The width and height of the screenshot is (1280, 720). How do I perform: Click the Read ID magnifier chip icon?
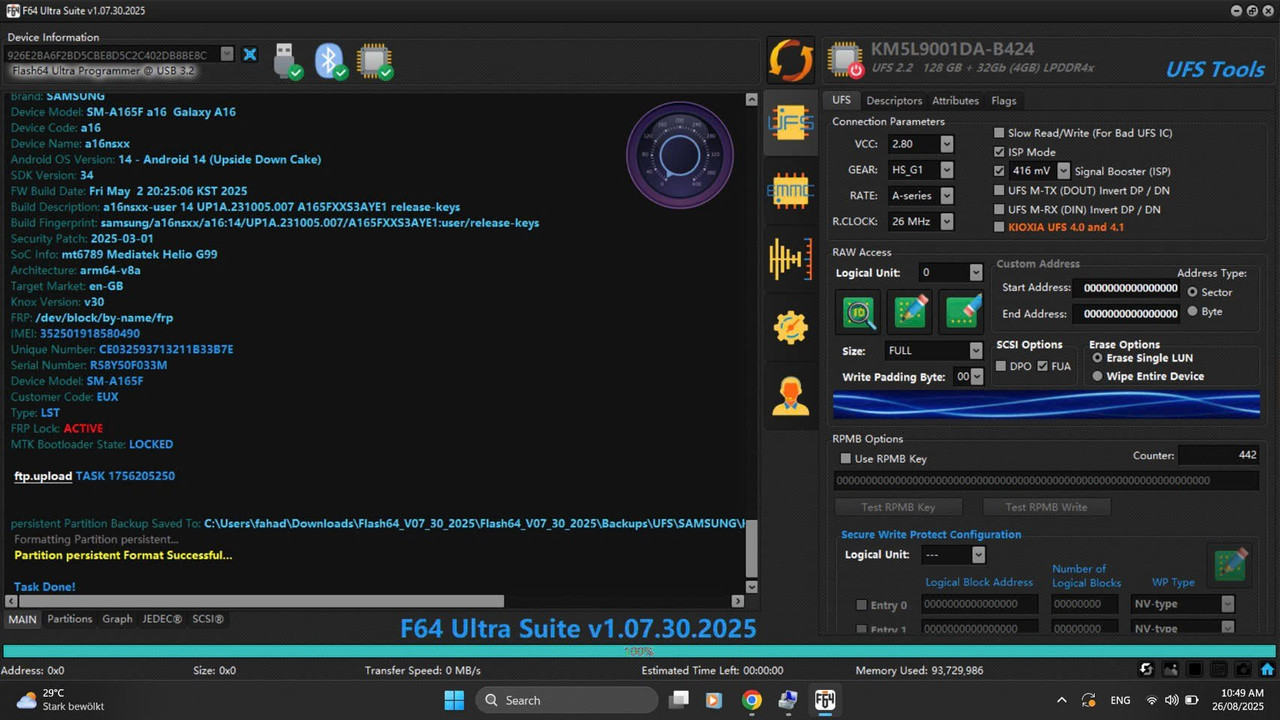pos(859,313)
